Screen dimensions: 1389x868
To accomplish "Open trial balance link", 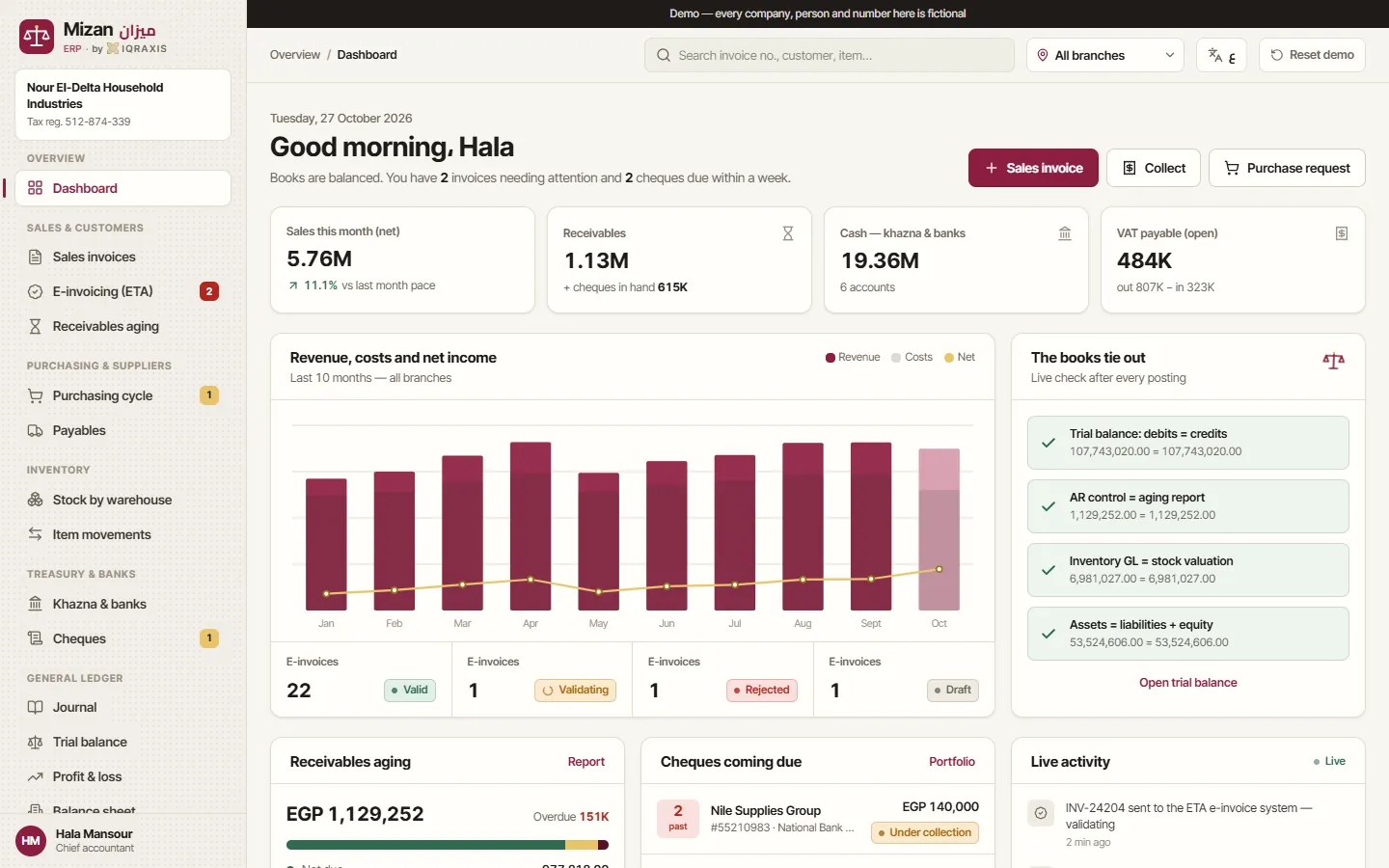I will [x=1188, y=682].
